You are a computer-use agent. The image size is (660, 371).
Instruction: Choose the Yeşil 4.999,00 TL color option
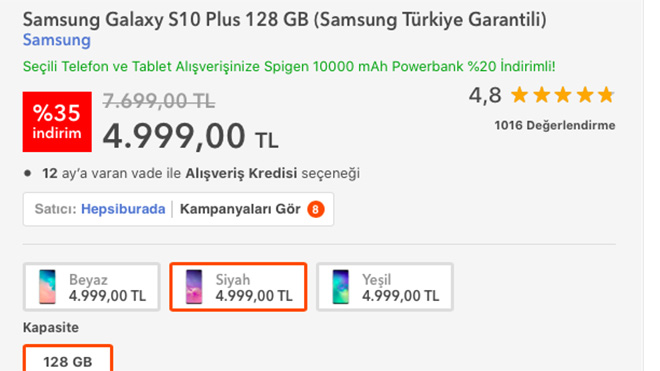[x=385, y=287]
